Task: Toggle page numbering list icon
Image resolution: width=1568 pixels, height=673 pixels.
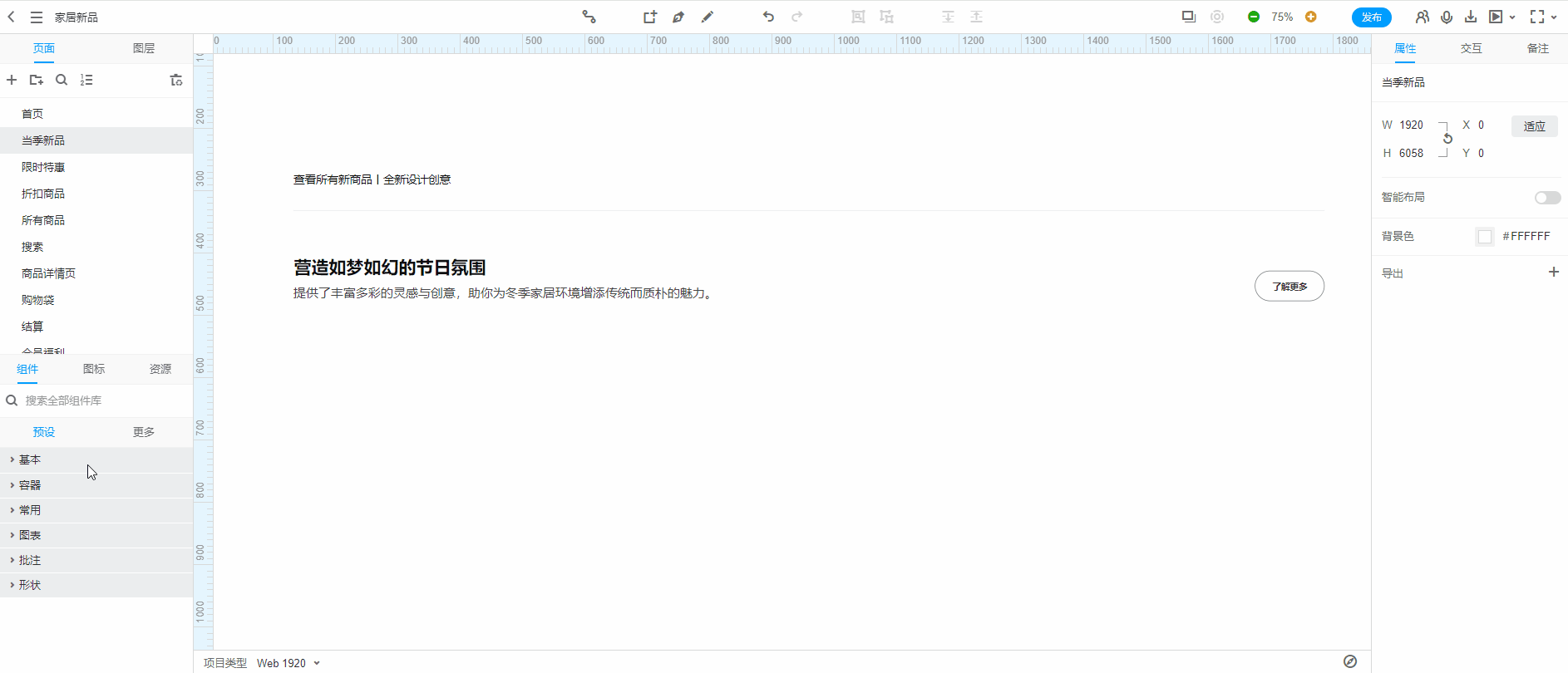Action: (86, 80)
